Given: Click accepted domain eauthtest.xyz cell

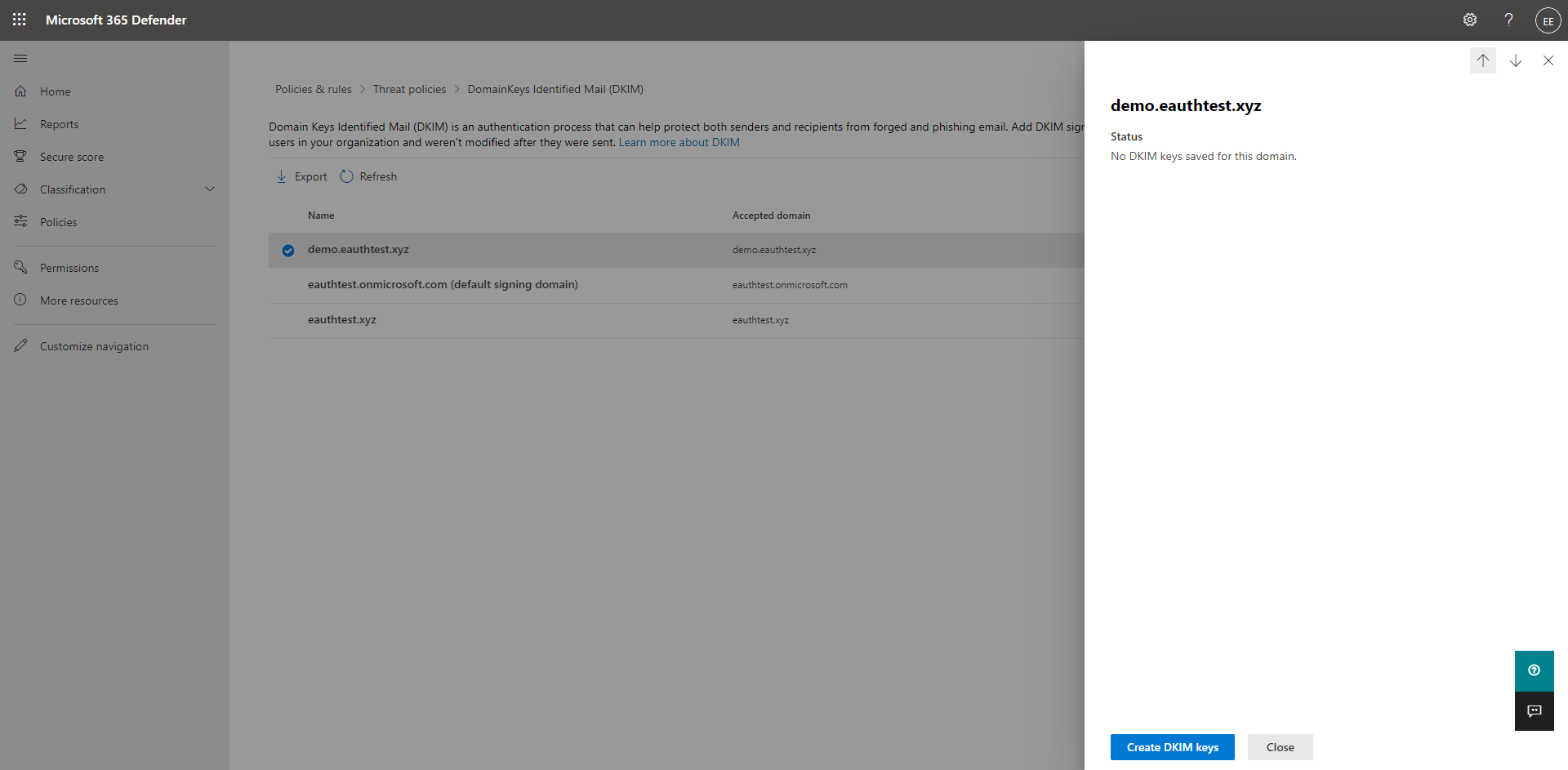Looking at the screenshot, I should point(760,320).
